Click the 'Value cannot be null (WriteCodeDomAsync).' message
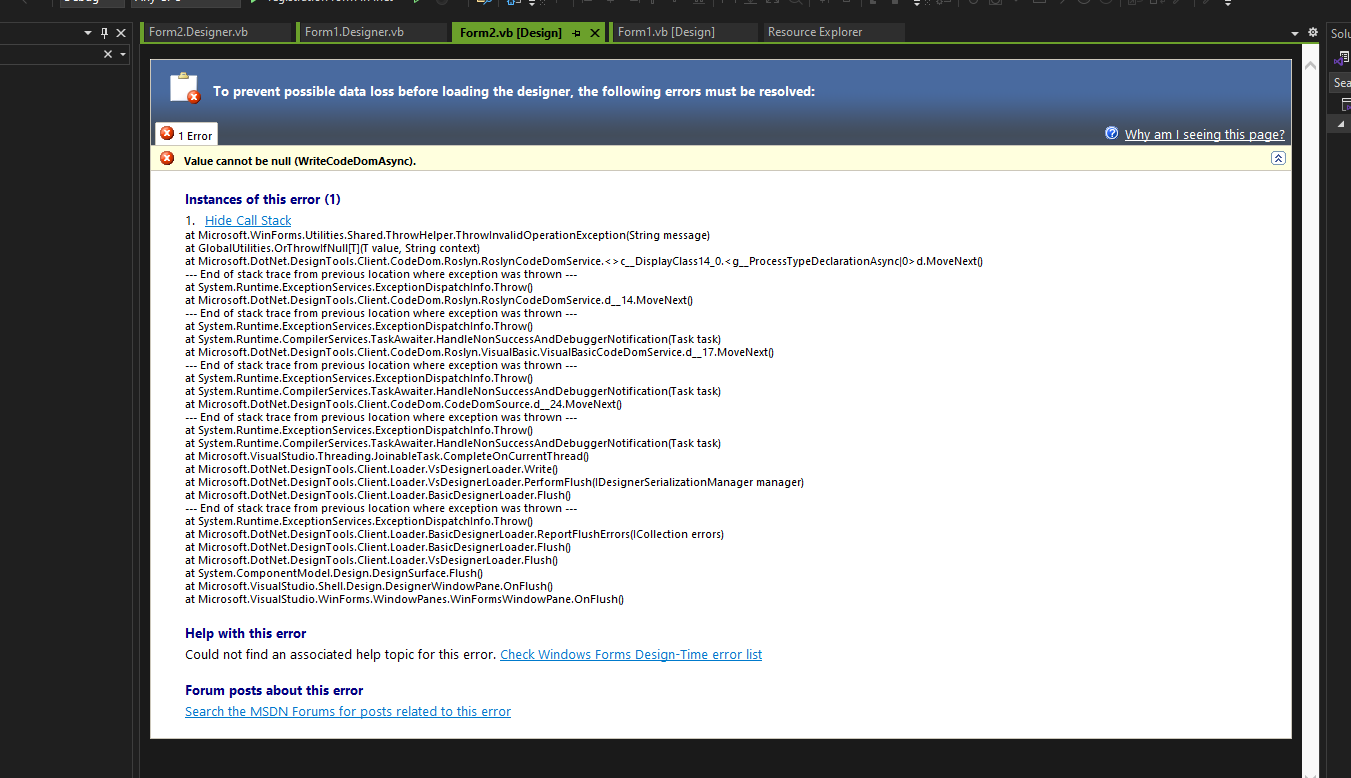1351x778 pixels. point(300,161)
